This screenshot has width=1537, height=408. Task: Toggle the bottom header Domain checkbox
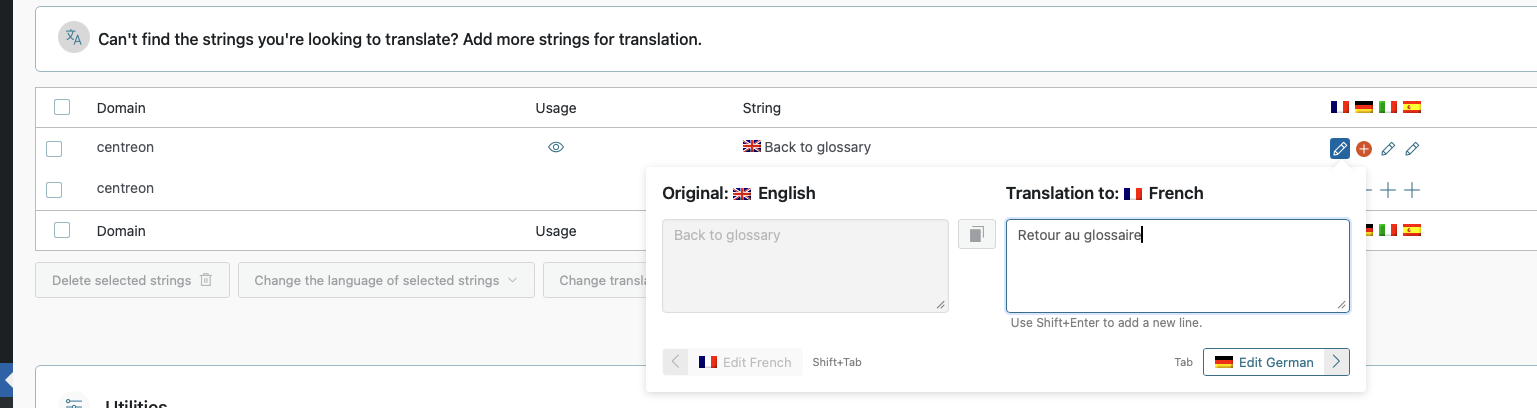[62, 230]
